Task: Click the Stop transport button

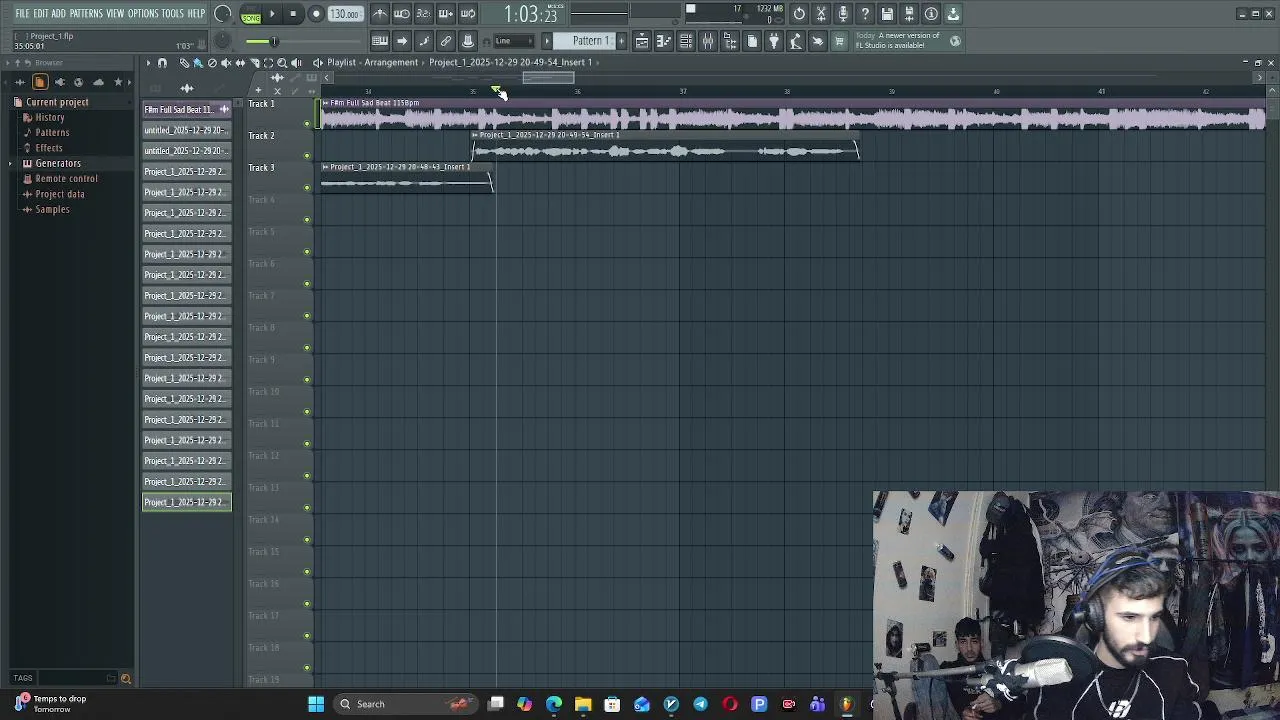Action: coord(293,14)
